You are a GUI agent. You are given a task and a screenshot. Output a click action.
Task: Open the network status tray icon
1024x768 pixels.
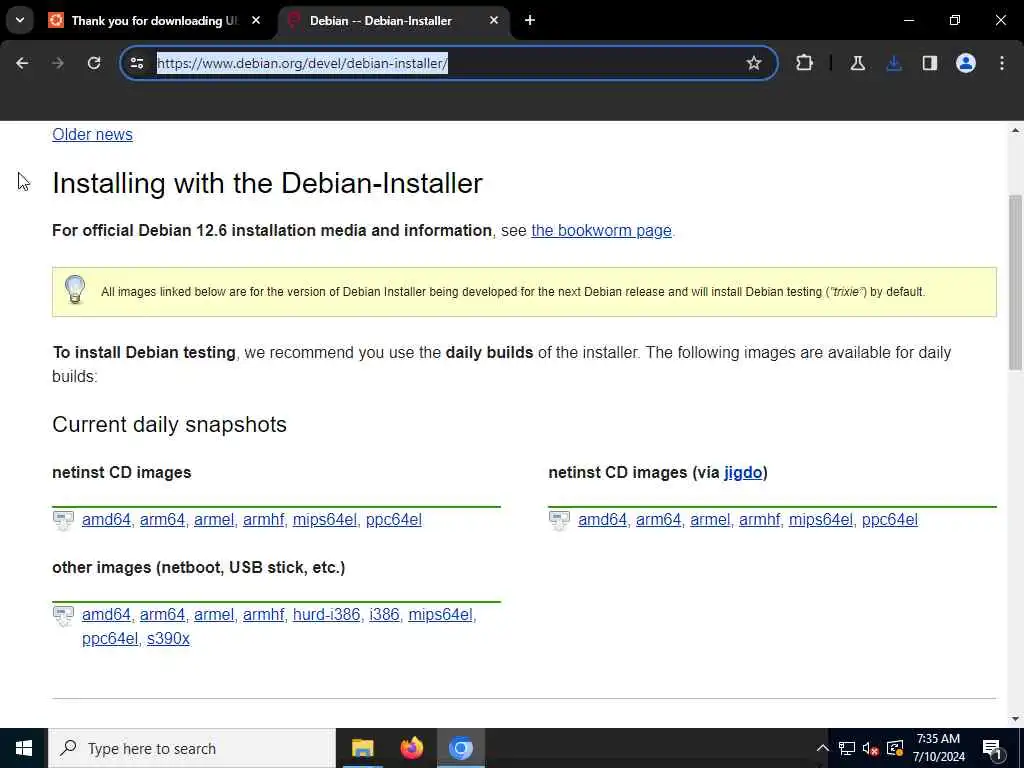846,748
